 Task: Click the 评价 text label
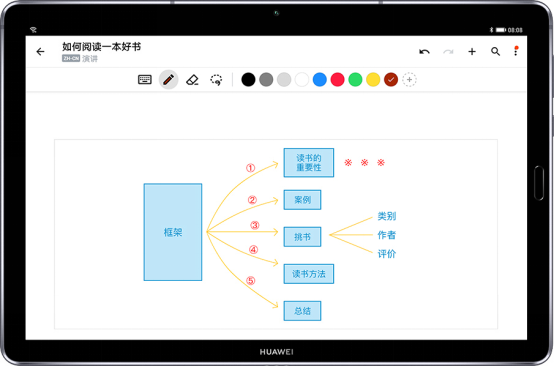[x=387, y=254]
